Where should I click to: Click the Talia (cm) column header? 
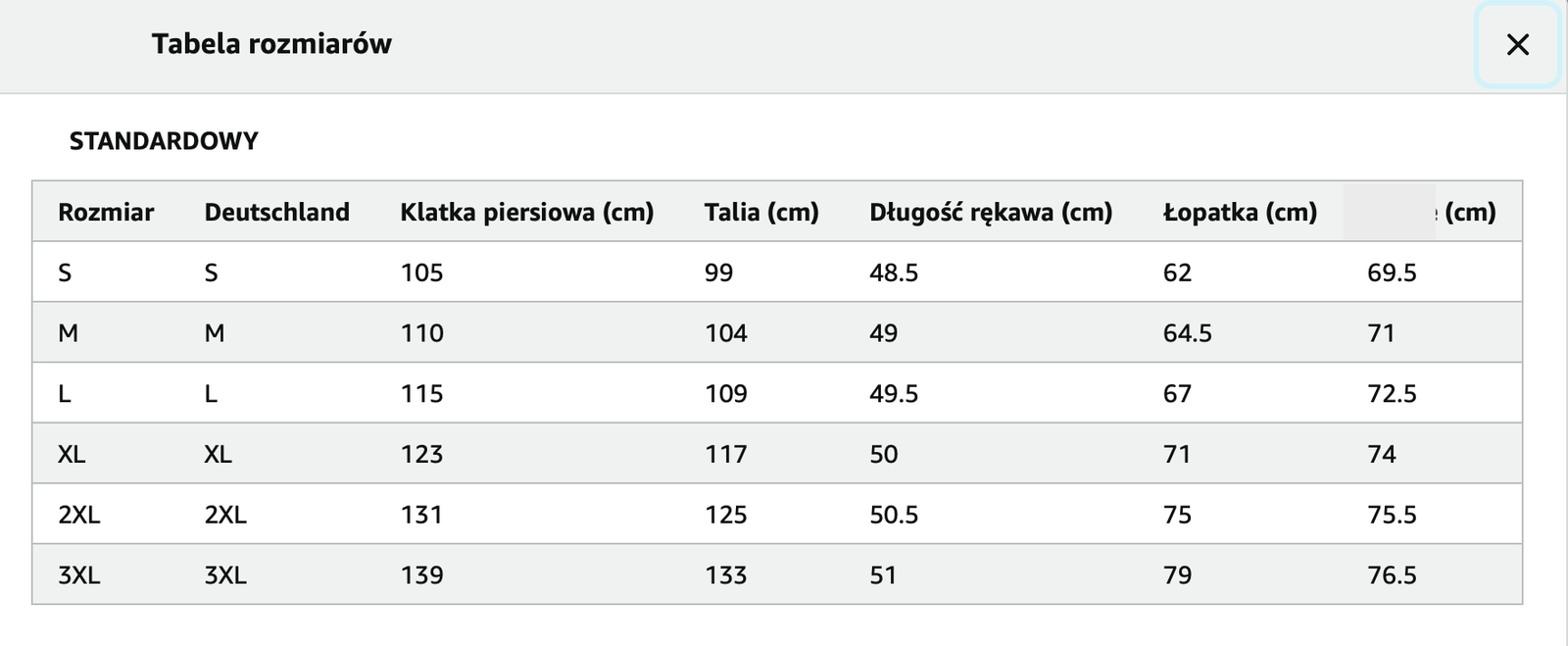coord(761,212)
